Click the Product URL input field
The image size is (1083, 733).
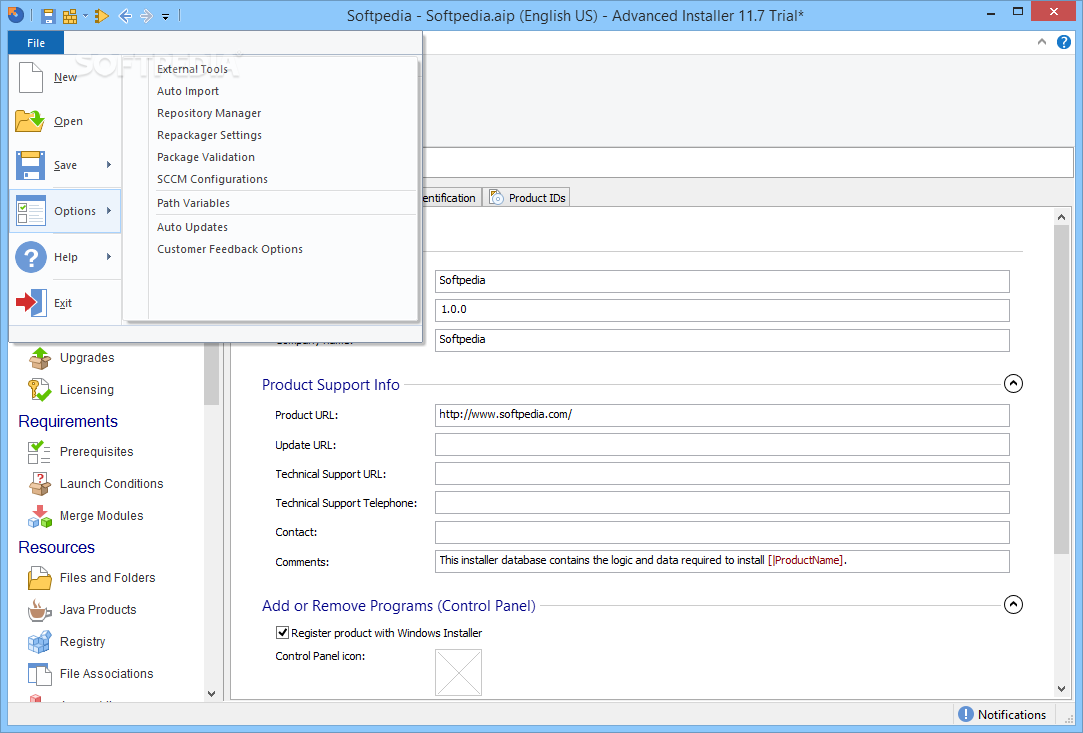tap(722, 415)
